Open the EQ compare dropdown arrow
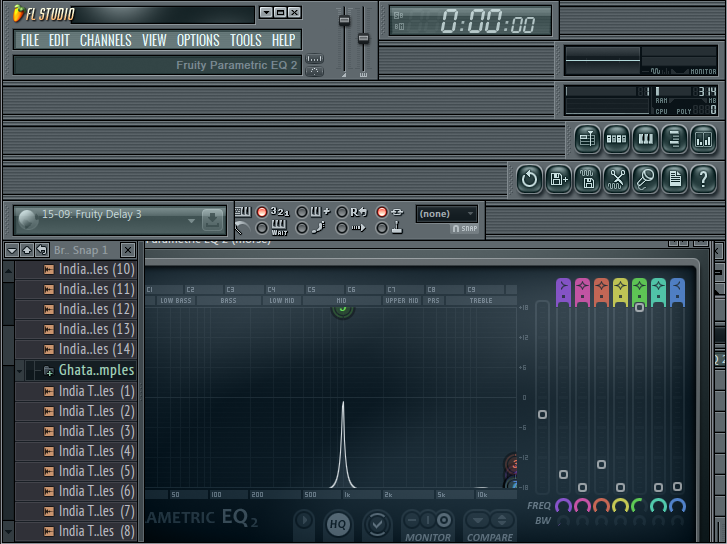727x544 pixels. (x=478, y=520)
